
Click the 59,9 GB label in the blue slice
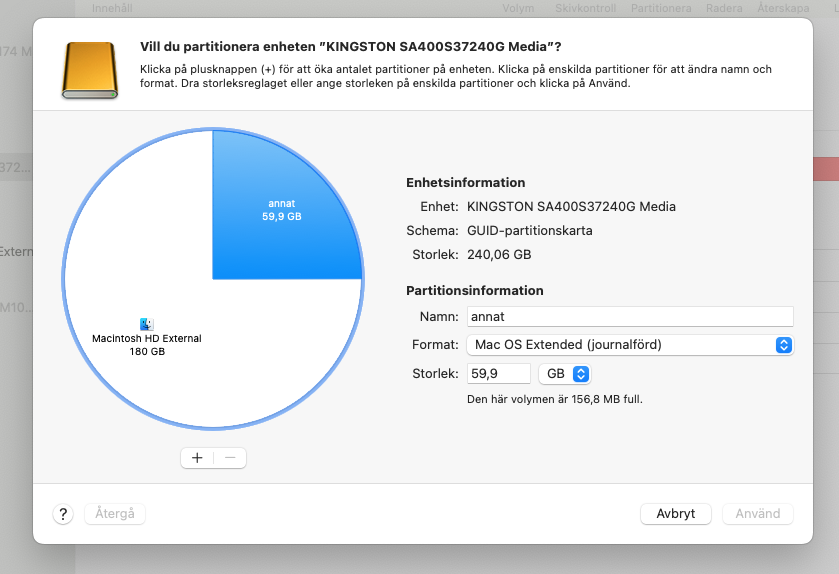[282, 217]
